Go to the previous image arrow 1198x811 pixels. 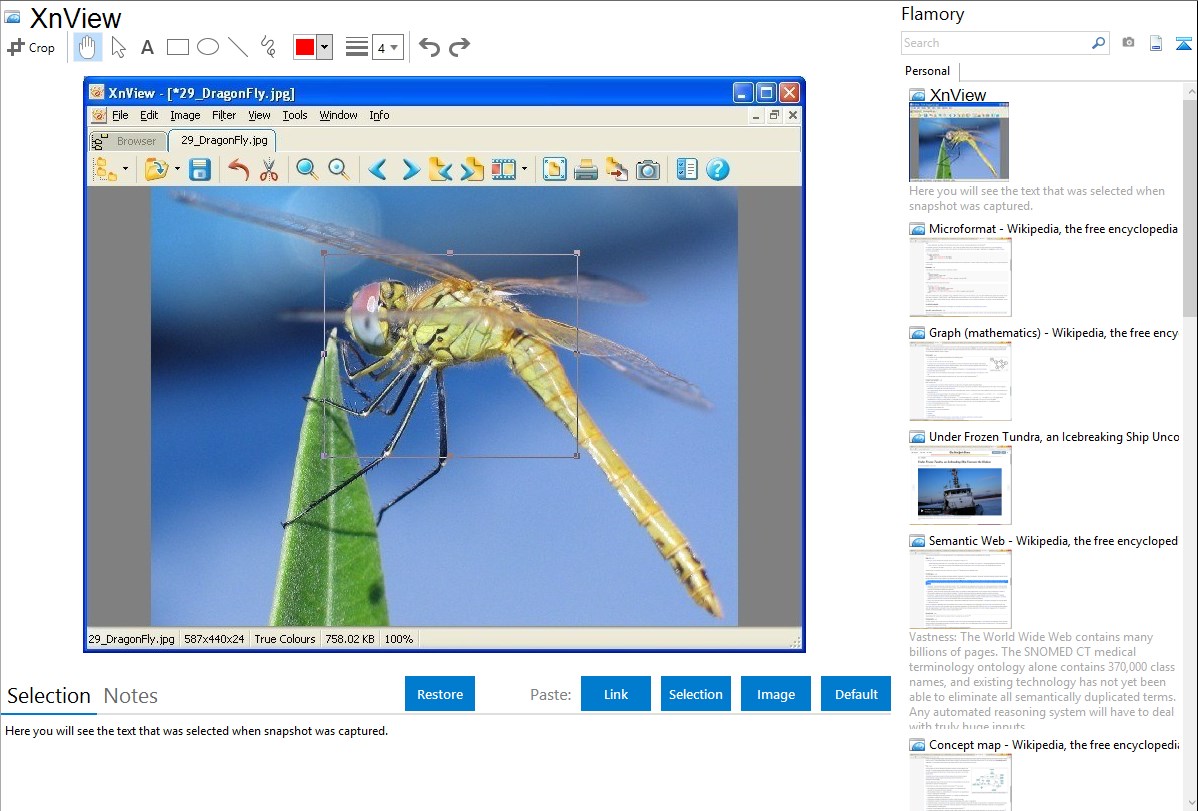[x=377, y=169]
